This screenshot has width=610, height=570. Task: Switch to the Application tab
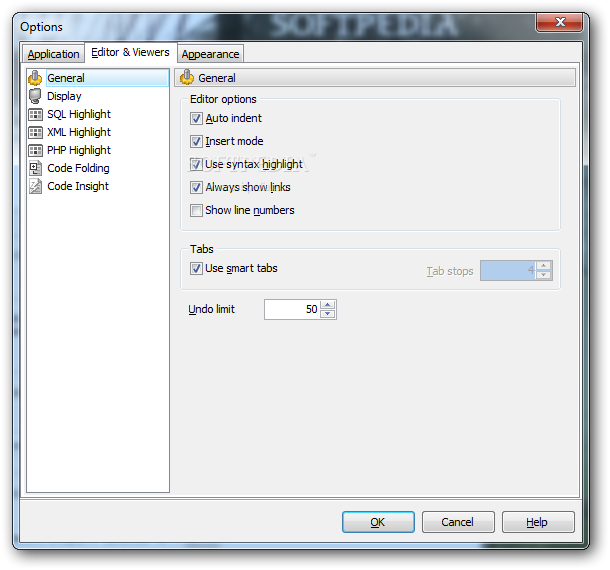pos(53,54)
